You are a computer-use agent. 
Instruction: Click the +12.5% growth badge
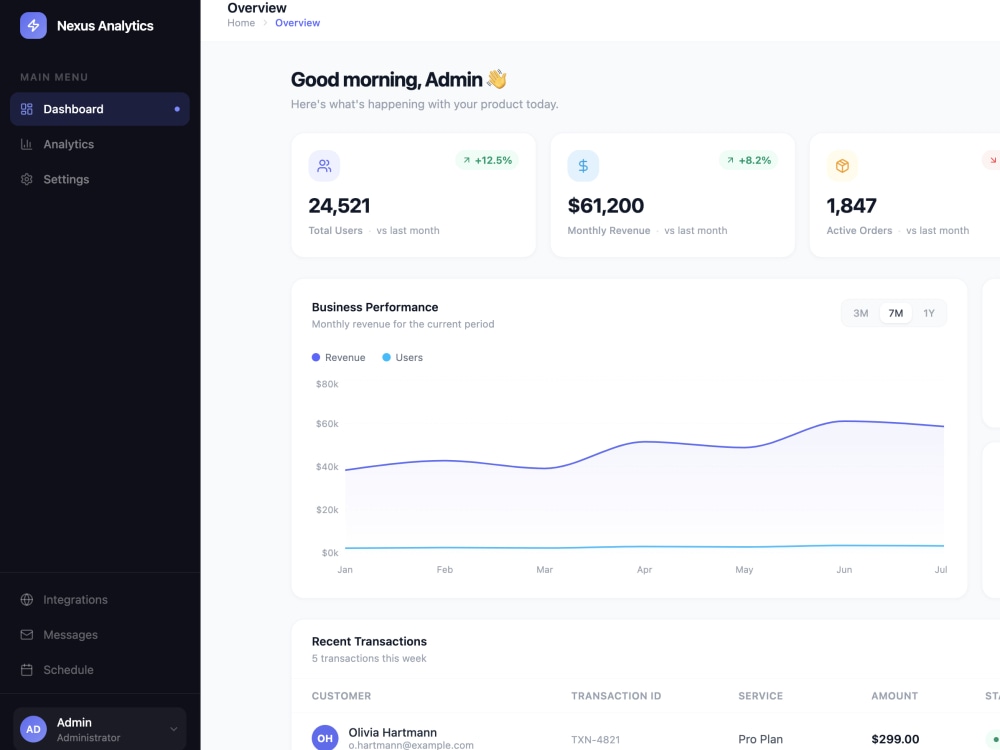(x=487, y=160)
